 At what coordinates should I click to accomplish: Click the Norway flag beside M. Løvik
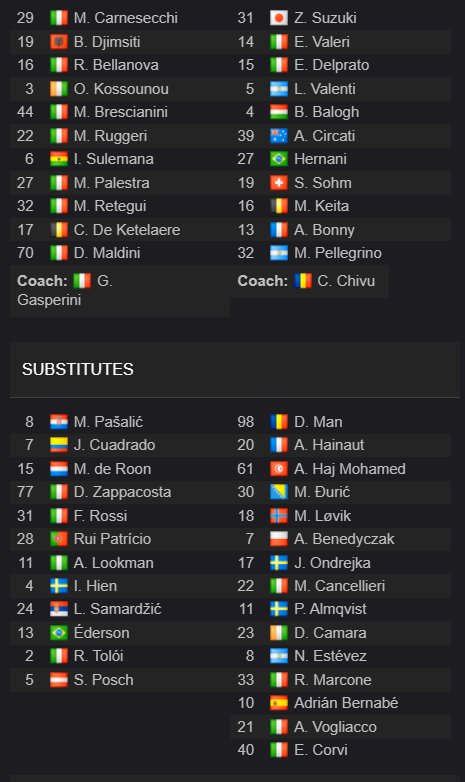click(x=278, y=515)
